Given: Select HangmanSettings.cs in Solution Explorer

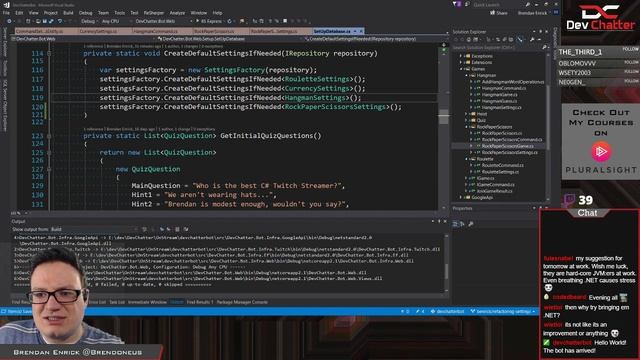Looking at the screenshot, I should tap(501, 108).
